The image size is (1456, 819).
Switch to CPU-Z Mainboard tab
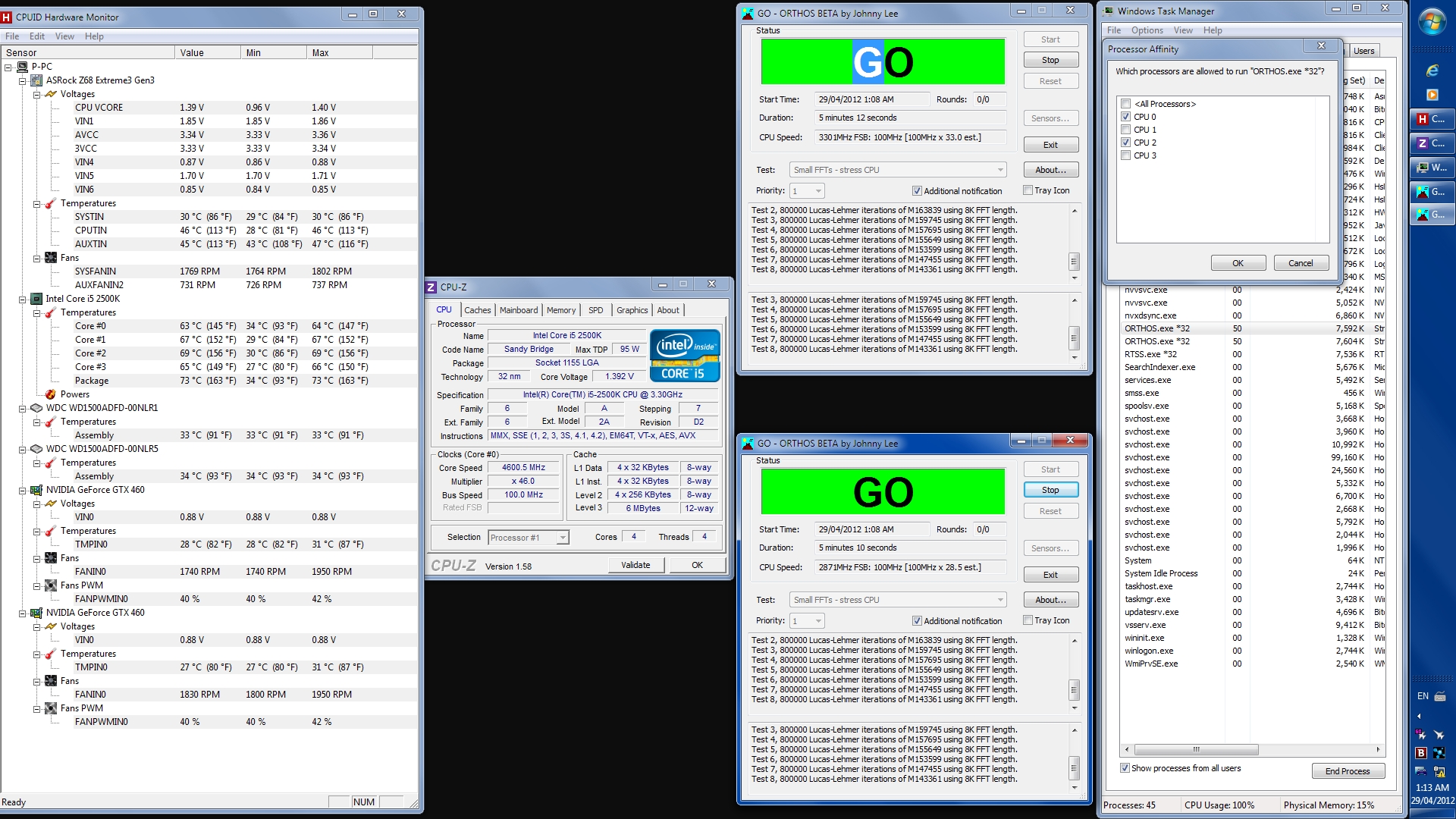click(x=519, y=310)
